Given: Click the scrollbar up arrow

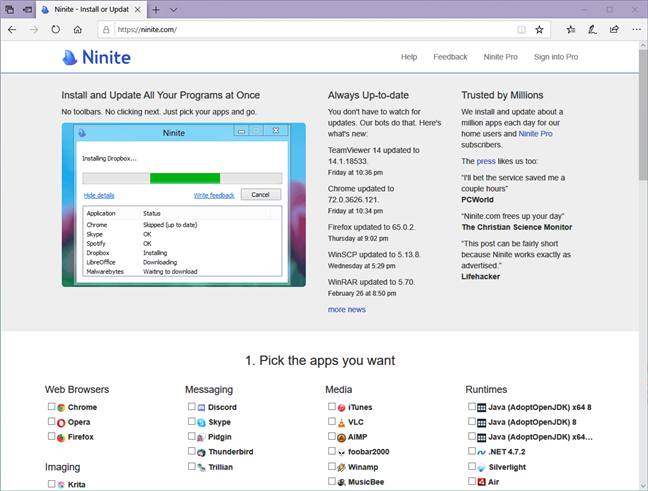Looking at the screenshot, I should coord(643,45).
